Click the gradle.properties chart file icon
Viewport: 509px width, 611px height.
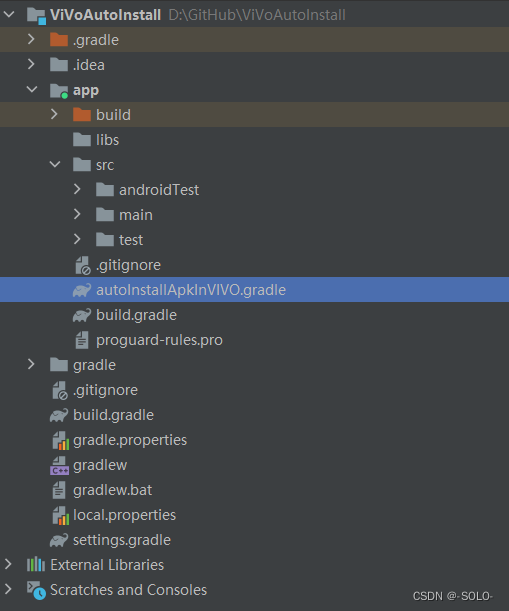(x=60, y=440)
